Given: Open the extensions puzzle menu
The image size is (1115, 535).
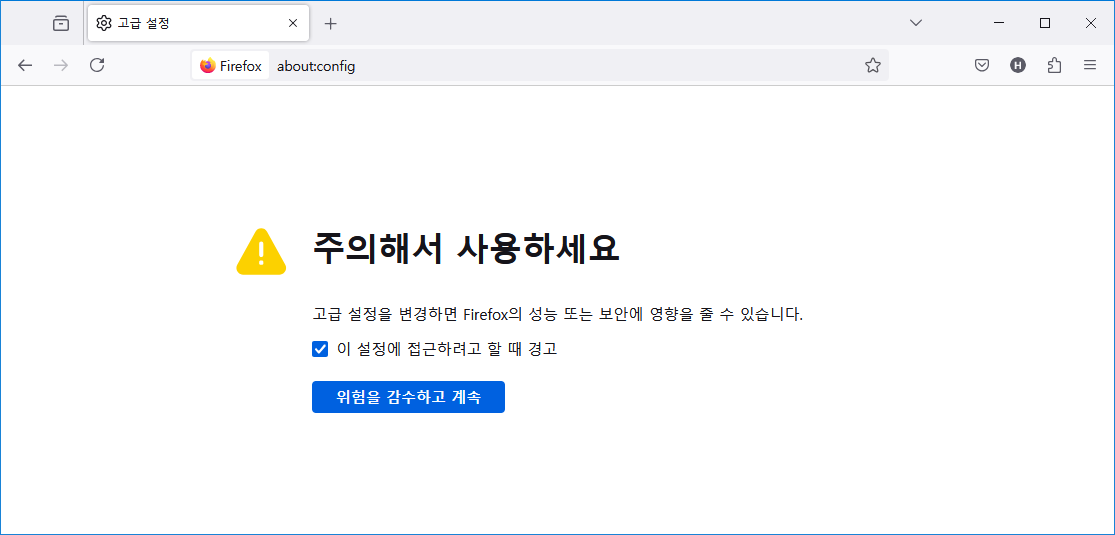Looking at the screenshot, I should 1055,65.
